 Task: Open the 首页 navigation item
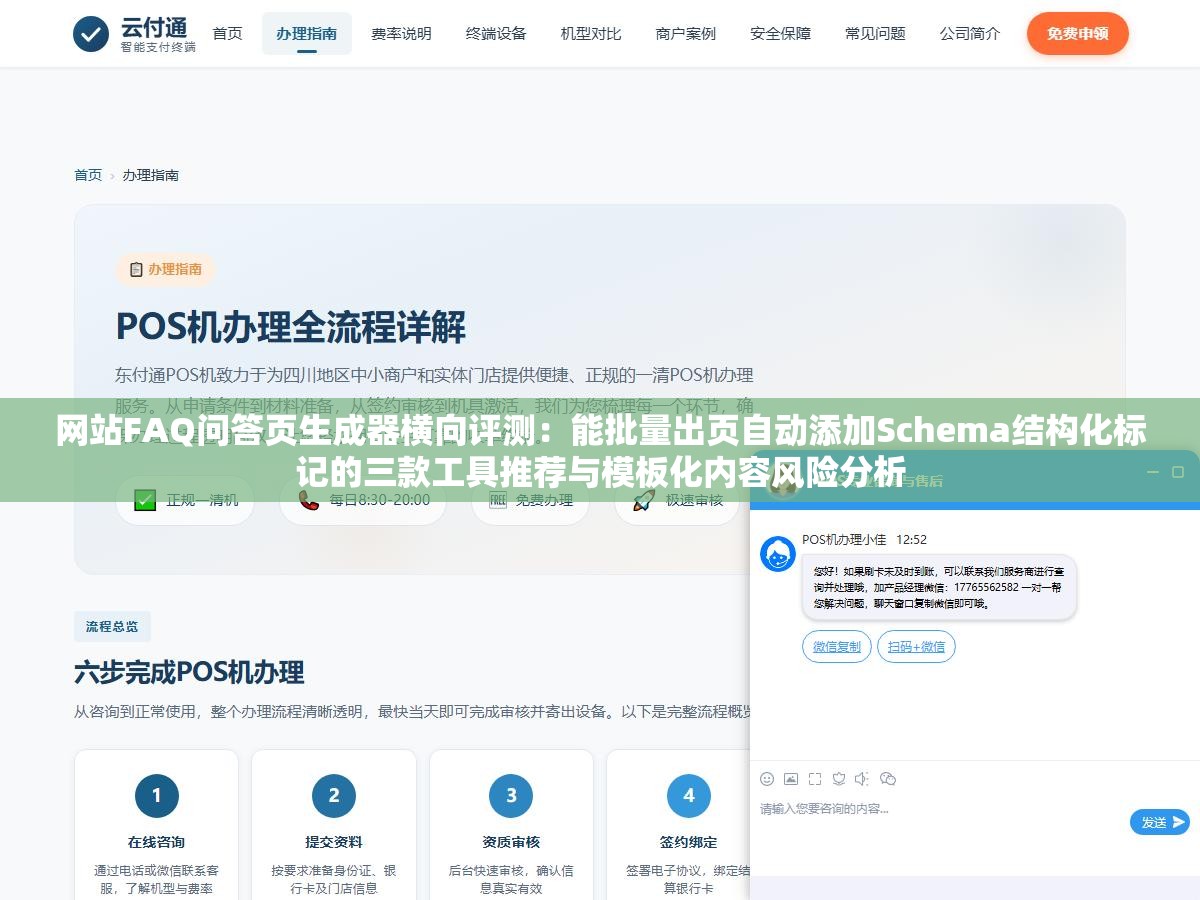tap(228, 34)
